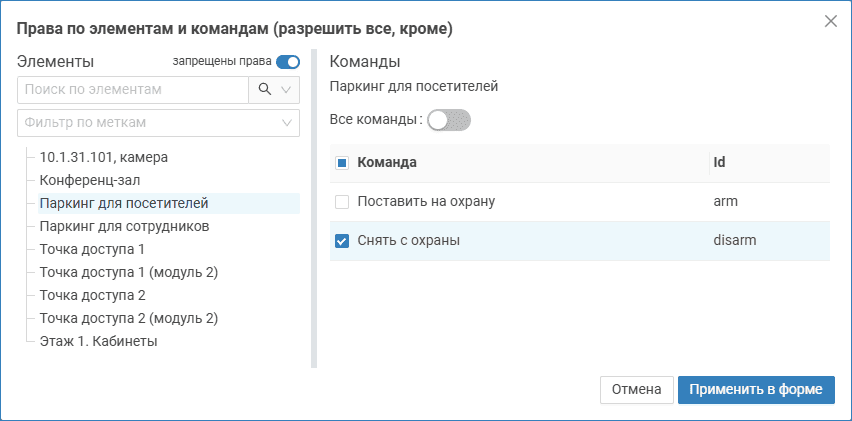The width and height of the screenshot is (852, 421).
Task: Click 'Применить в форме' button
Action: pos(756,389)
